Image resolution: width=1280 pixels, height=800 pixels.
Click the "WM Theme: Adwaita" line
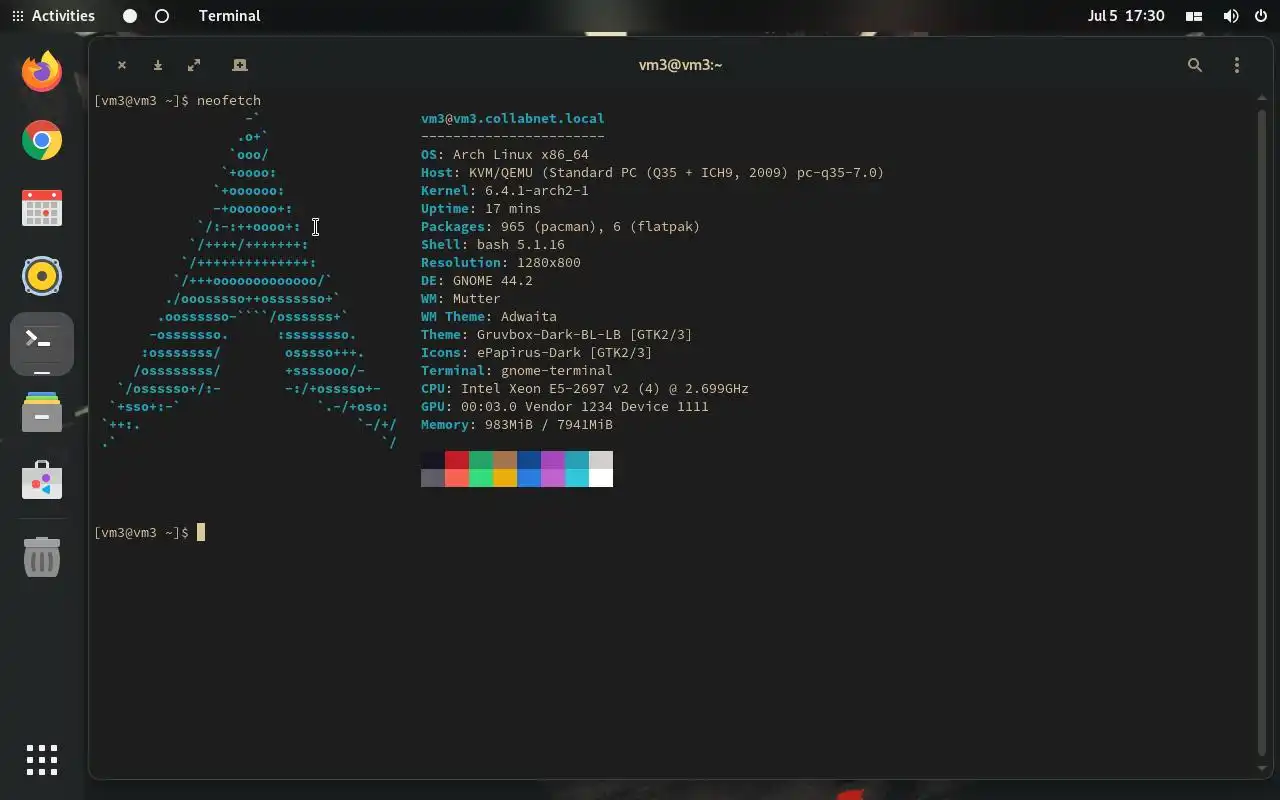(489, 317)
